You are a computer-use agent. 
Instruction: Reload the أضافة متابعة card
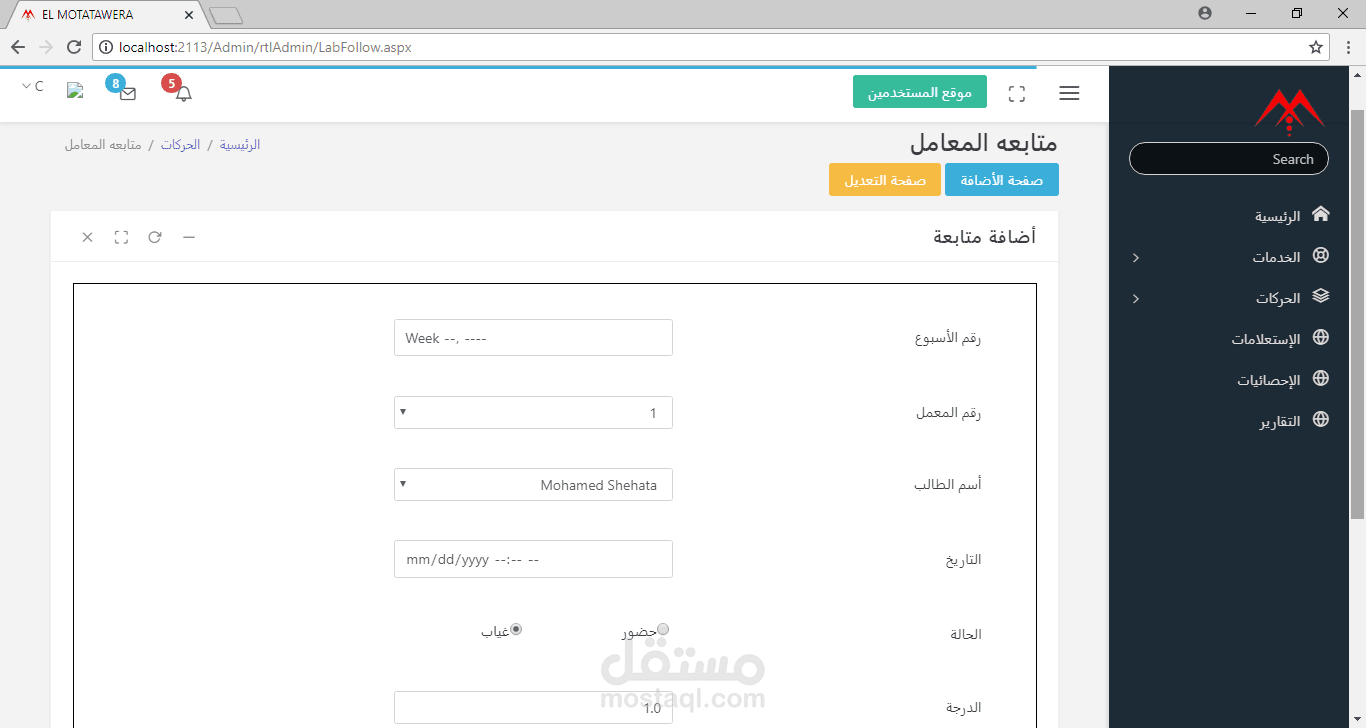coord(155,237)
